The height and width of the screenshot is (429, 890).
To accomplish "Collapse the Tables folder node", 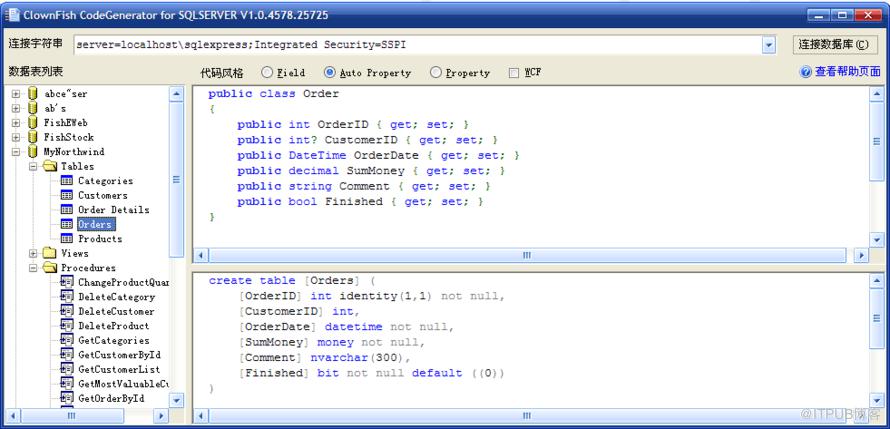I will pyautogui.click(x=33, y=166).
